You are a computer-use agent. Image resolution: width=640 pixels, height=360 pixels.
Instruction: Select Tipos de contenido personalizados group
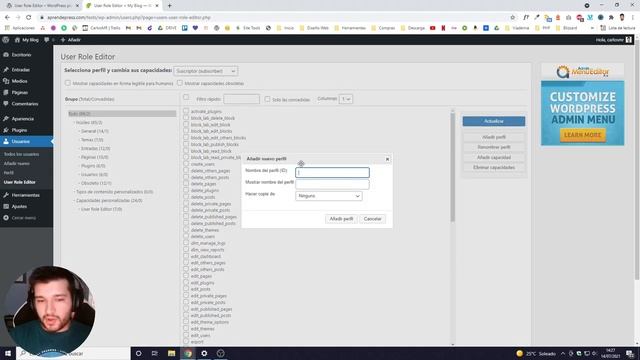click(x=114, y=192)
